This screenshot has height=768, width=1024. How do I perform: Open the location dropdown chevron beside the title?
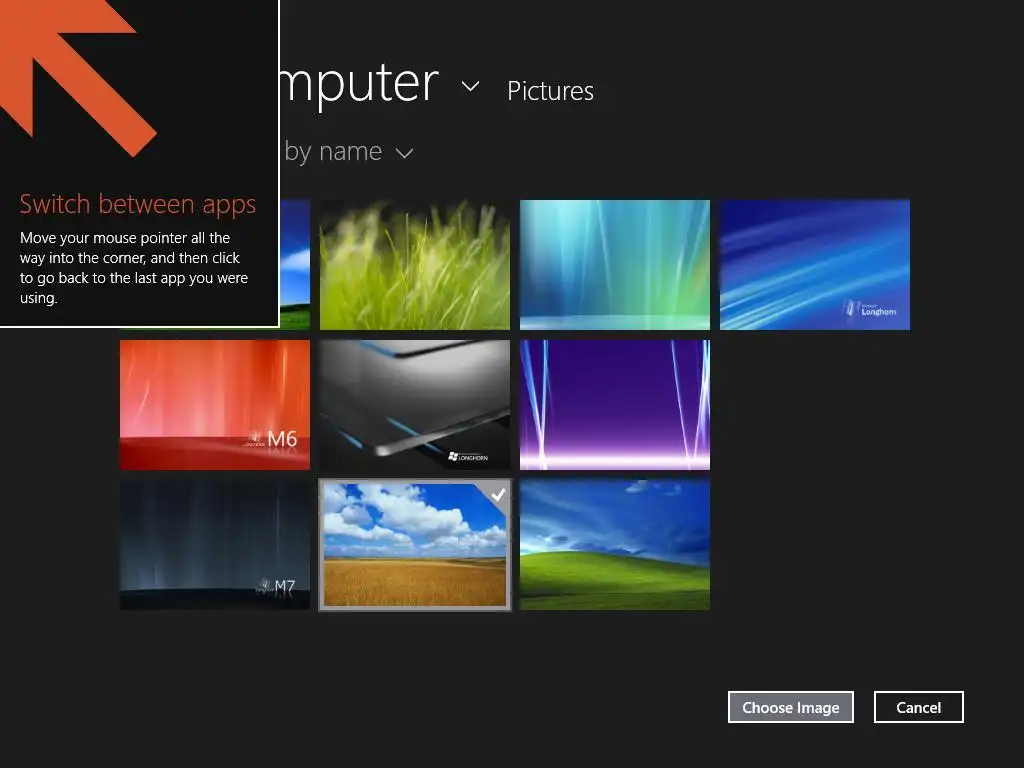(x=470, y=86)
